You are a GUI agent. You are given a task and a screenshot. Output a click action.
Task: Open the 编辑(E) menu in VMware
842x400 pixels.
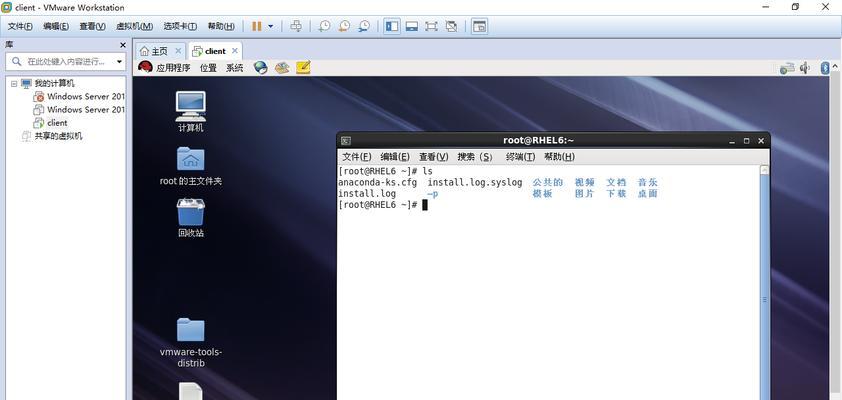[x=56, y=26]
